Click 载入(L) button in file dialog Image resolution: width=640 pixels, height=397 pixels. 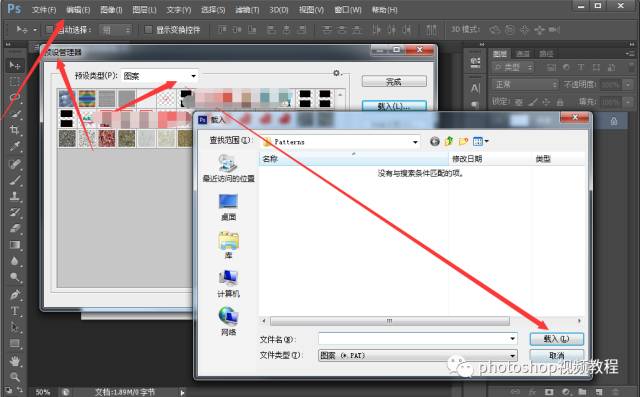(x=556, y=339)
